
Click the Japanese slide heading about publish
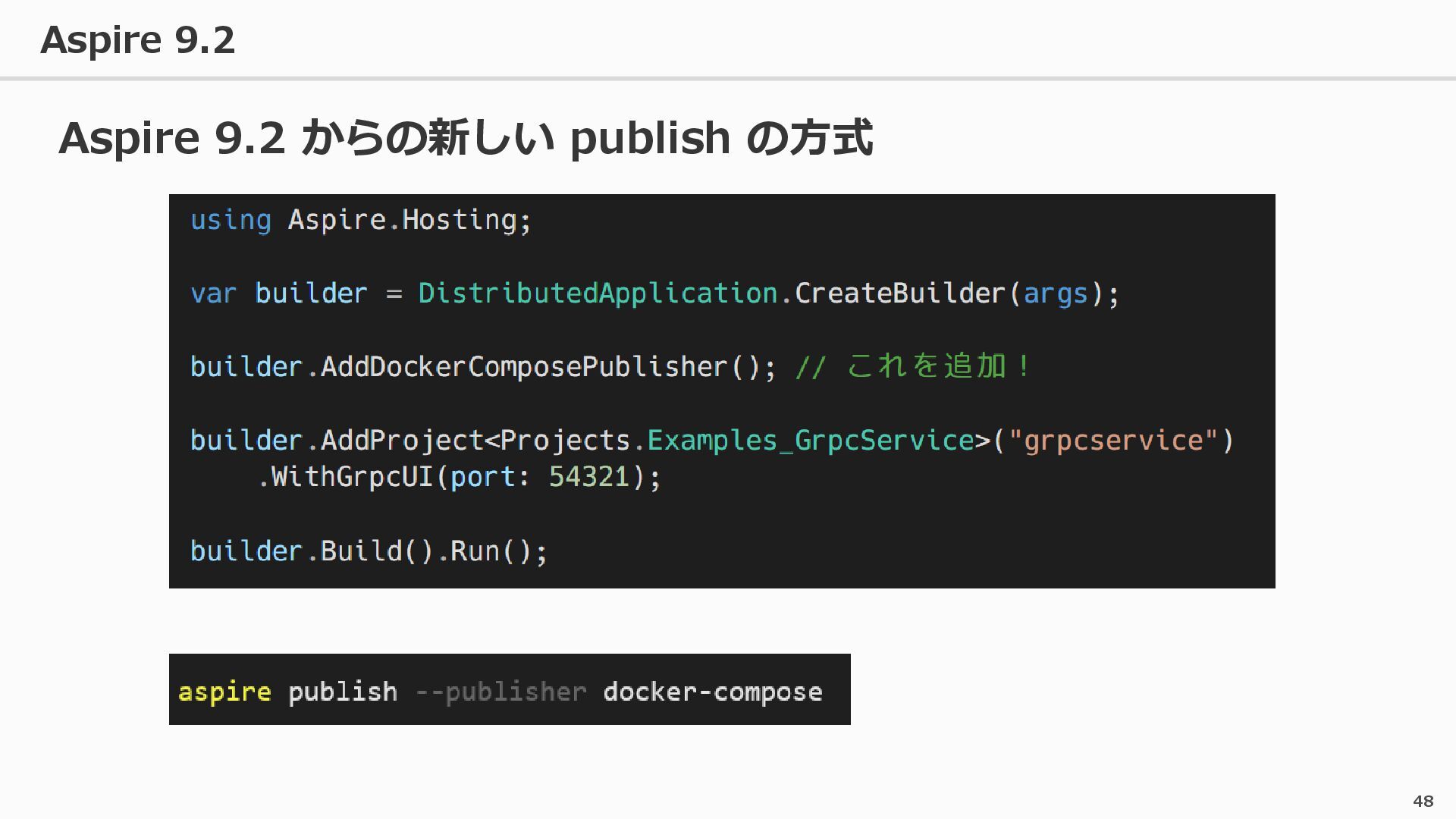click(x=465, y=138)
